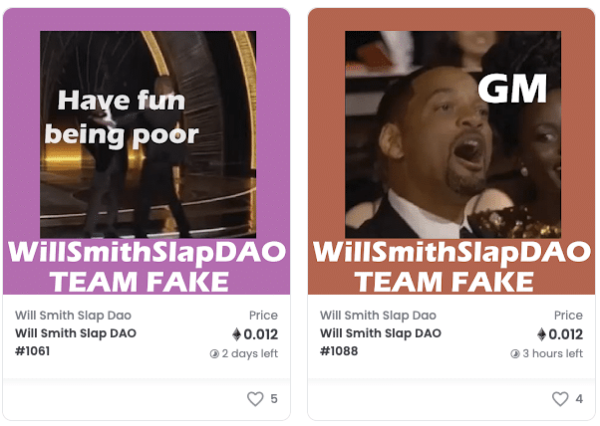The image size is (600, 426).
Task: Like Will Smith Slap DAO #1088 heart
Action: click(560, 398)
